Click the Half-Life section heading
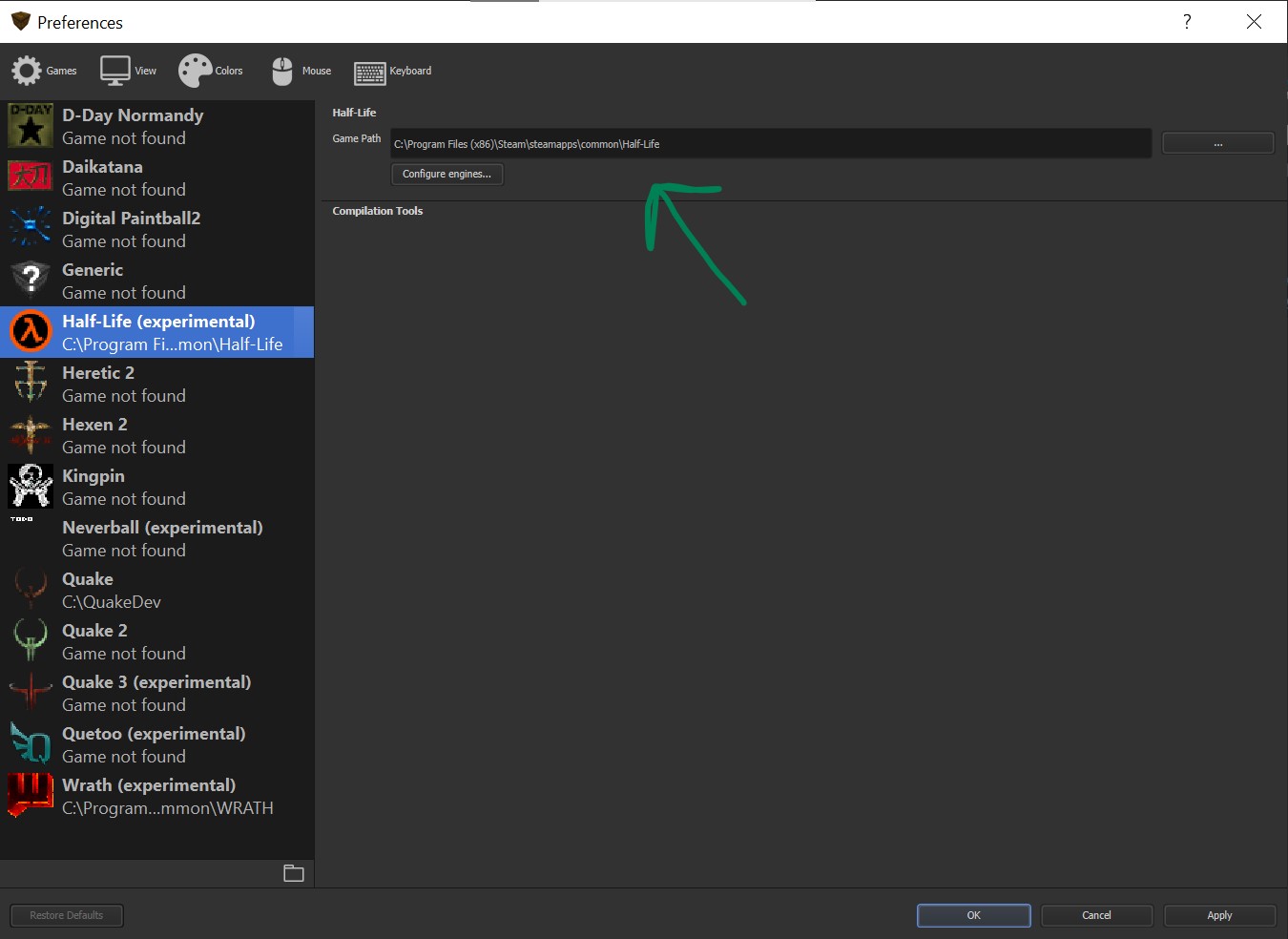 354,113
